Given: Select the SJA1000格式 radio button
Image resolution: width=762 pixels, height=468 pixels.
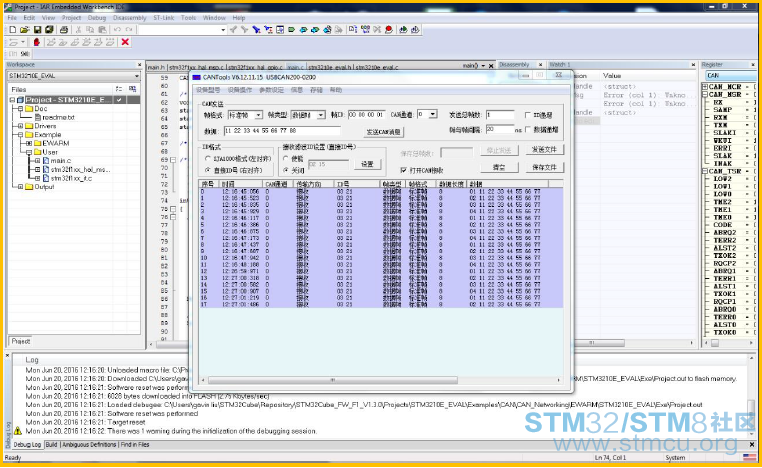Looking at the screenshot, I should [x=208, y=159].
